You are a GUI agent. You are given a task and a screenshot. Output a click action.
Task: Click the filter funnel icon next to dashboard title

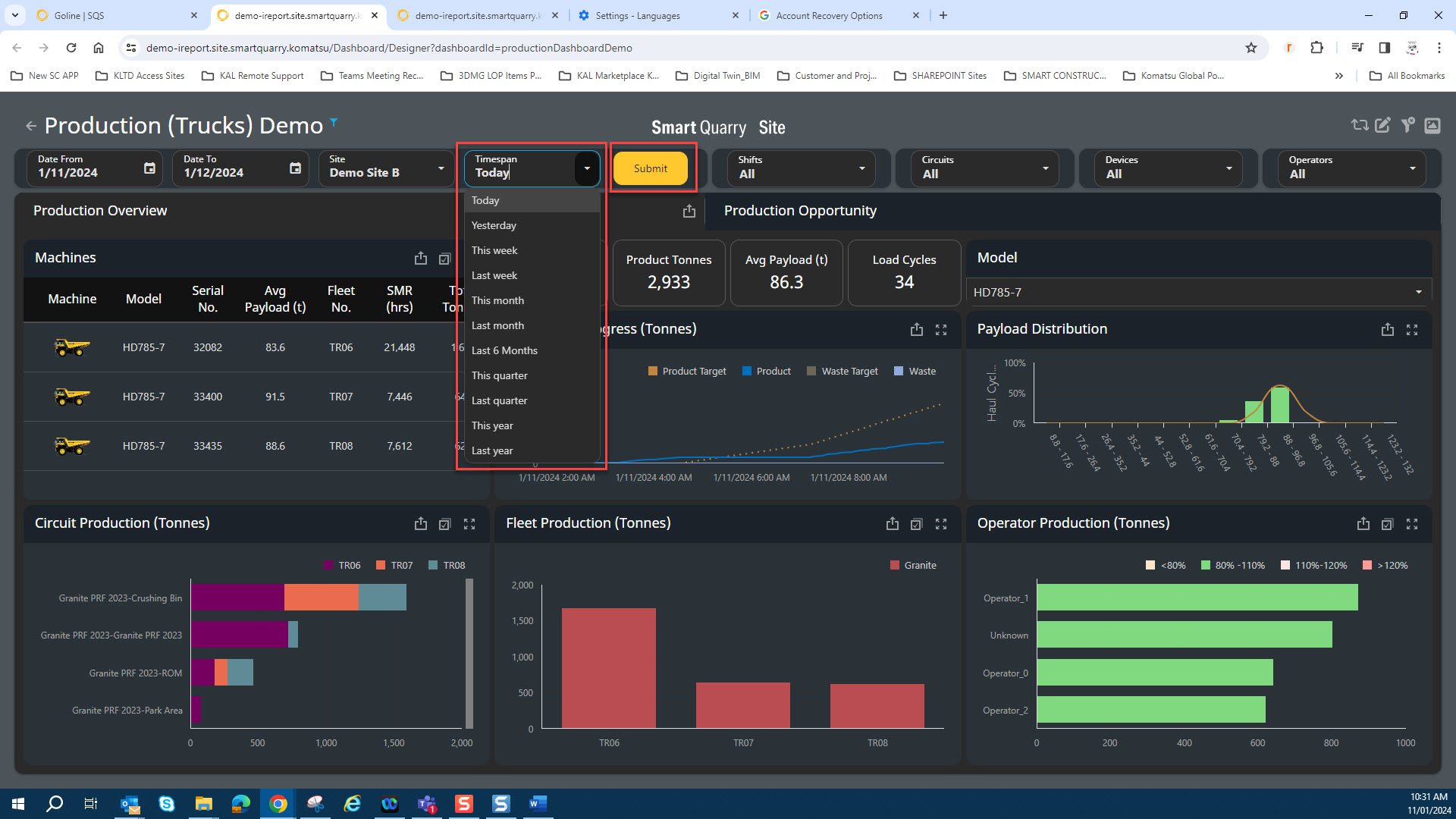(334, 122)
